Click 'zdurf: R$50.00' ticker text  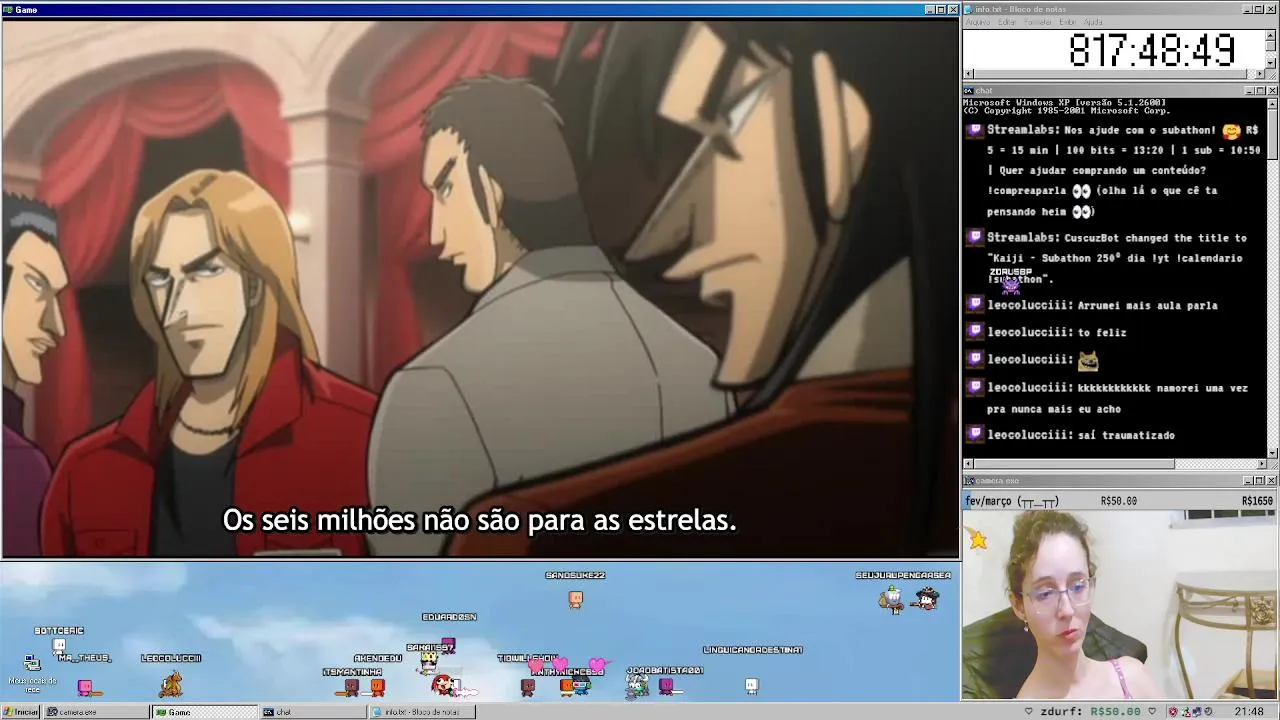tap(1090, 712)
